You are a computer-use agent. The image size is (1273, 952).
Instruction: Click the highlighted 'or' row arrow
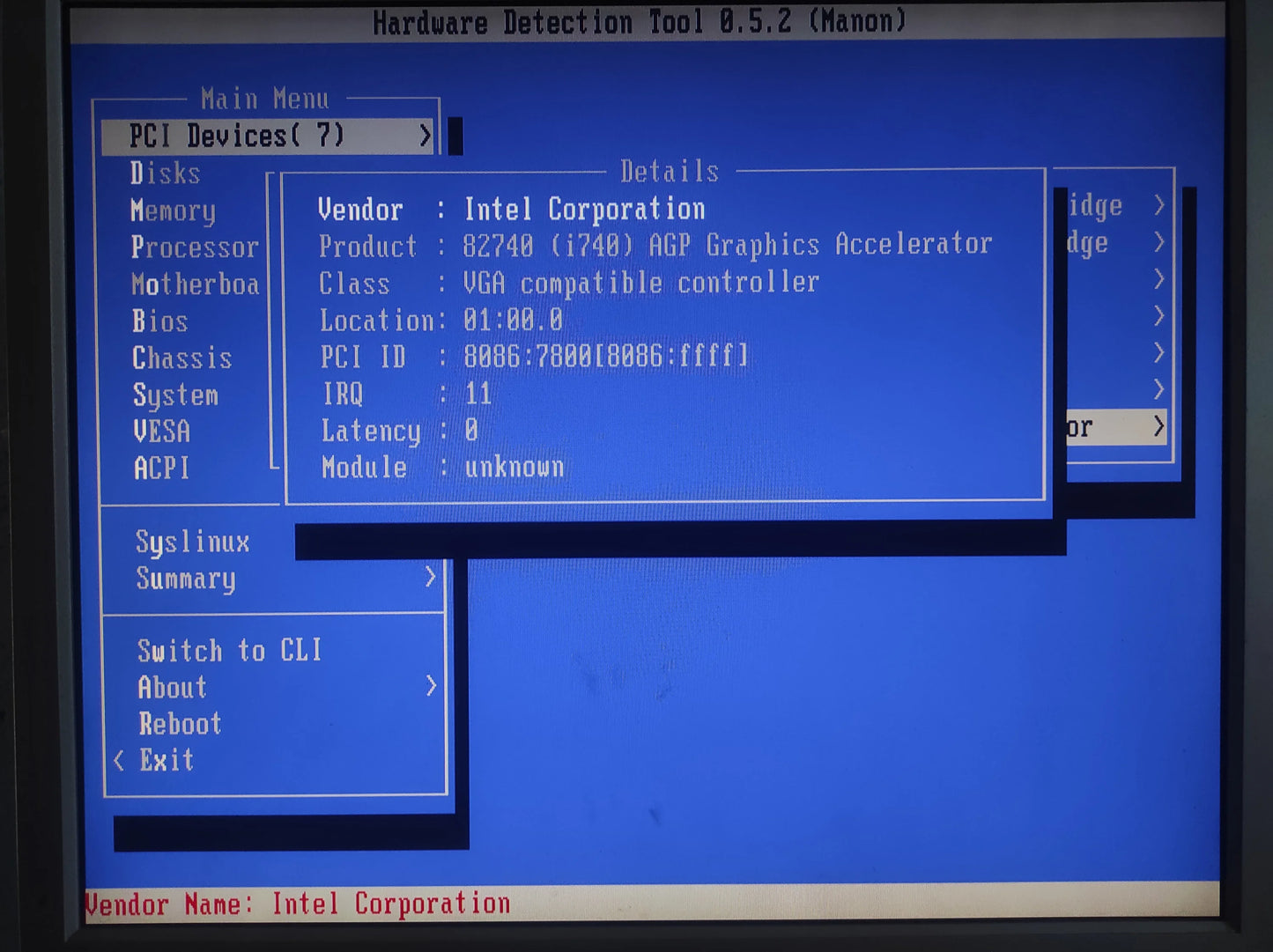click(x=1159, y=427)
